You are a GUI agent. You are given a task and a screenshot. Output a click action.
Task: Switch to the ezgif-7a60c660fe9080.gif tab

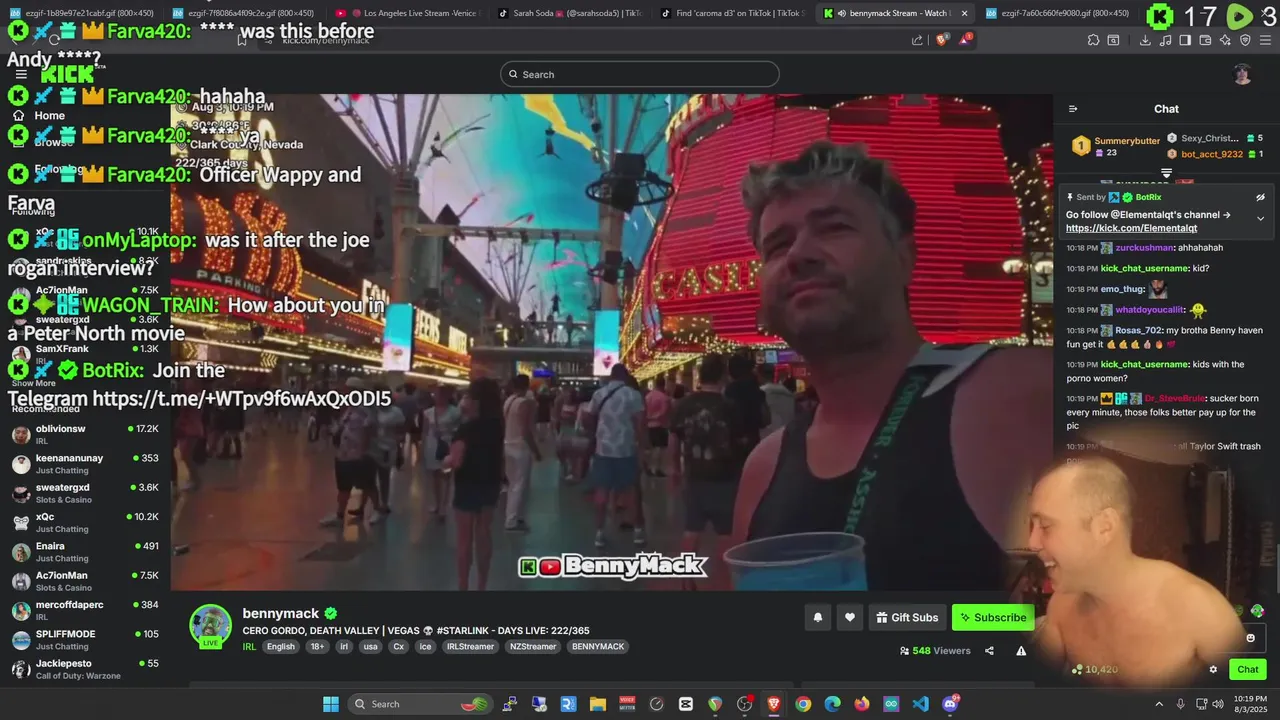(x=1056, y=13)
